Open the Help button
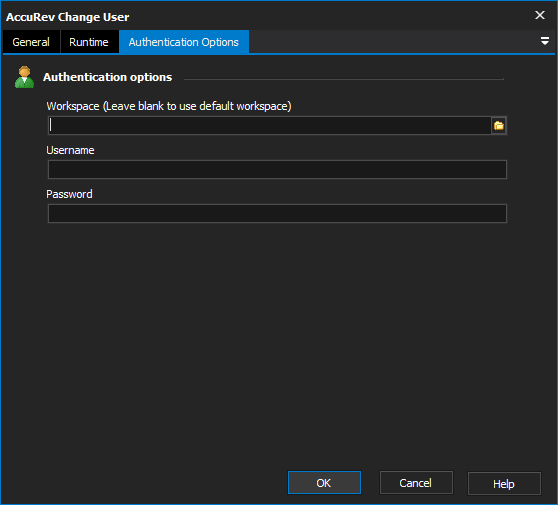Viewport: 558px width, 505px height. (504, 483)
